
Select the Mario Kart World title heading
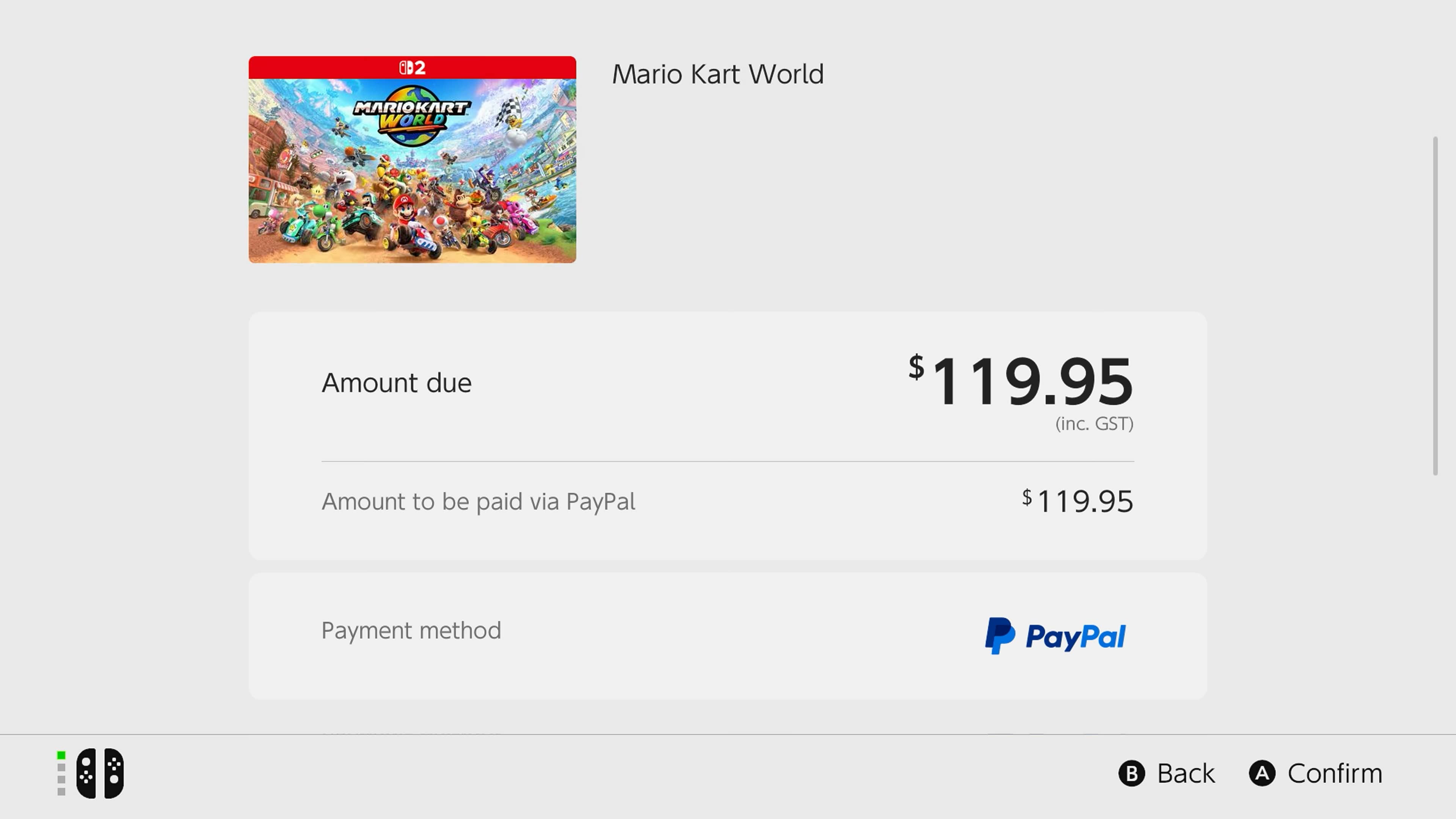pos(719,74)
